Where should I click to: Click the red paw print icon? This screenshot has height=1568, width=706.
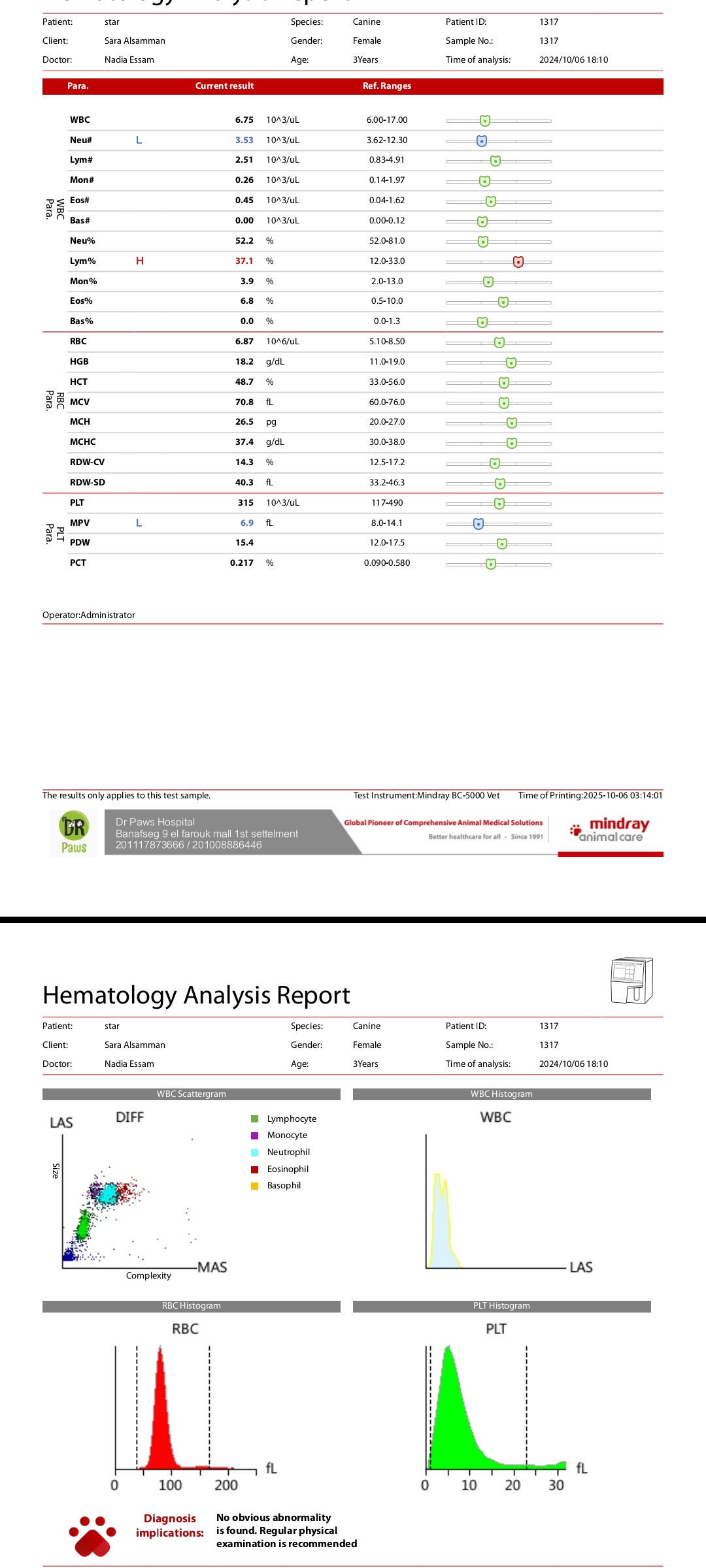tap(92, 1536)
